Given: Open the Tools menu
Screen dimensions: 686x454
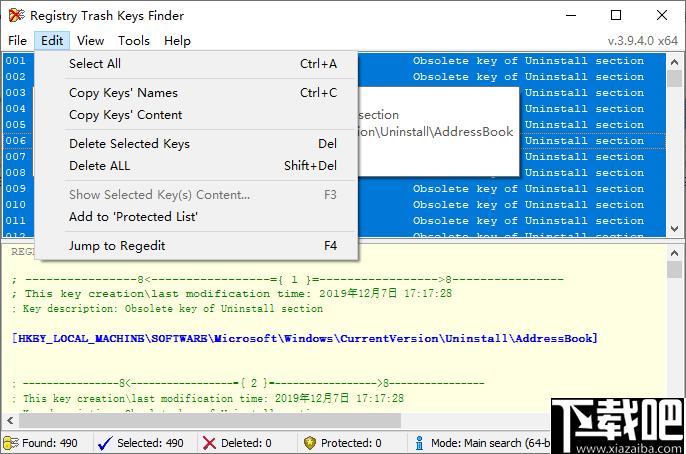Looking at the screenshot, I should point(134,41).
